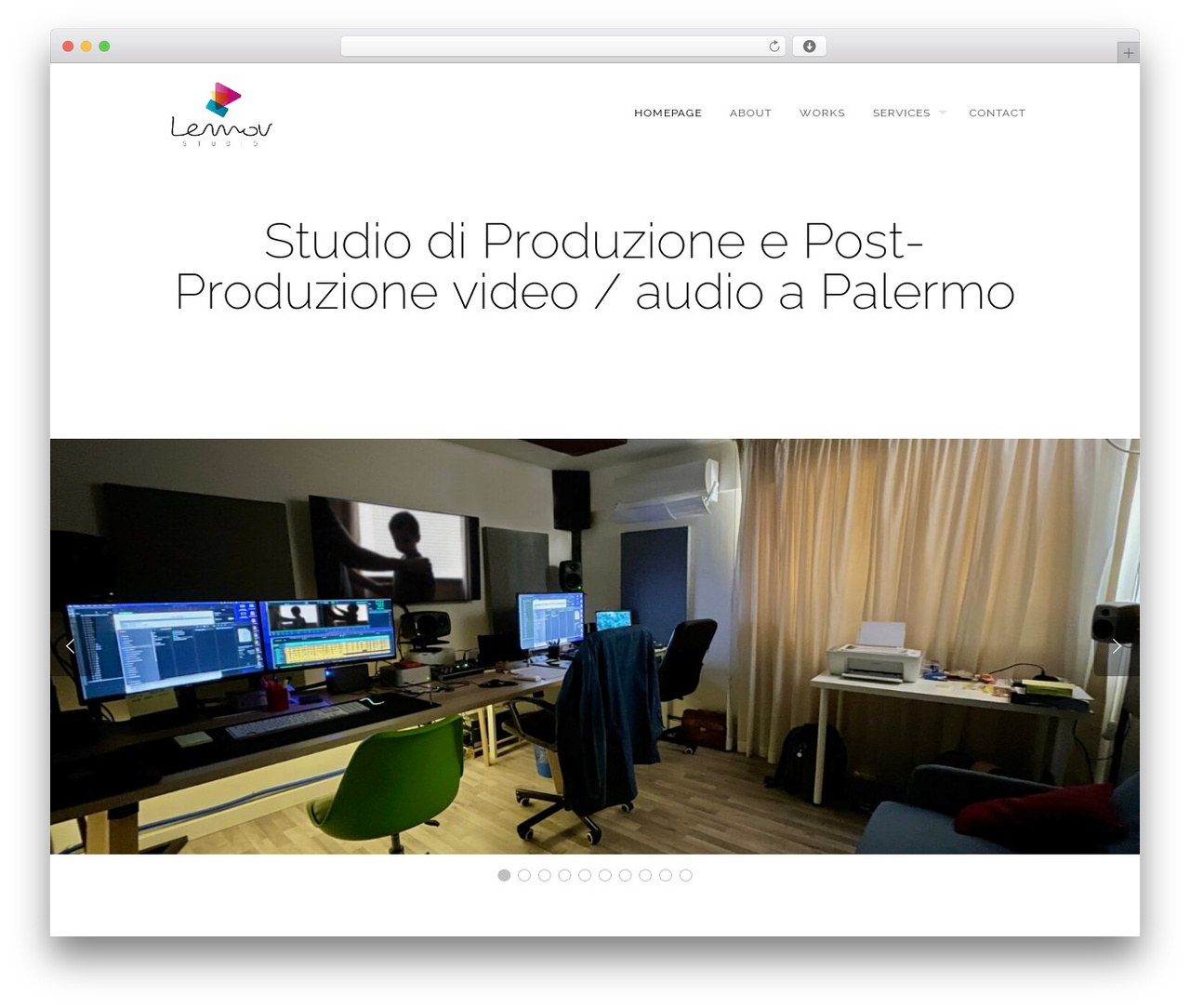The image size is (1190, 1008).
Task: Add a new browser tab
Action: click(x=1128, y=53)
